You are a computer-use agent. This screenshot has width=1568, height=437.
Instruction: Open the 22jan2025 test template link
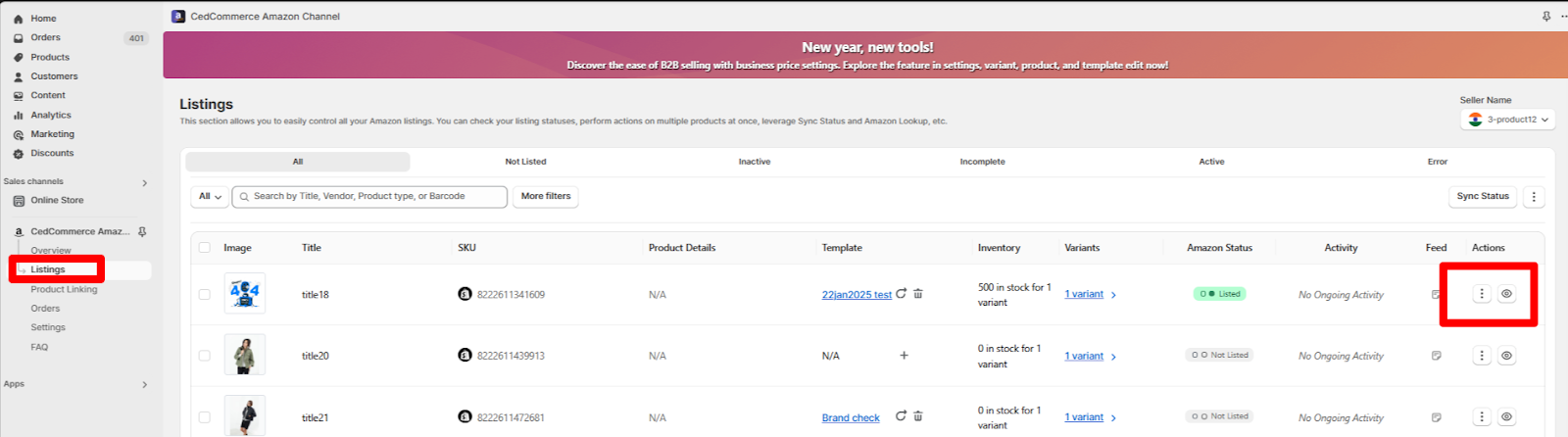point(857,295)
